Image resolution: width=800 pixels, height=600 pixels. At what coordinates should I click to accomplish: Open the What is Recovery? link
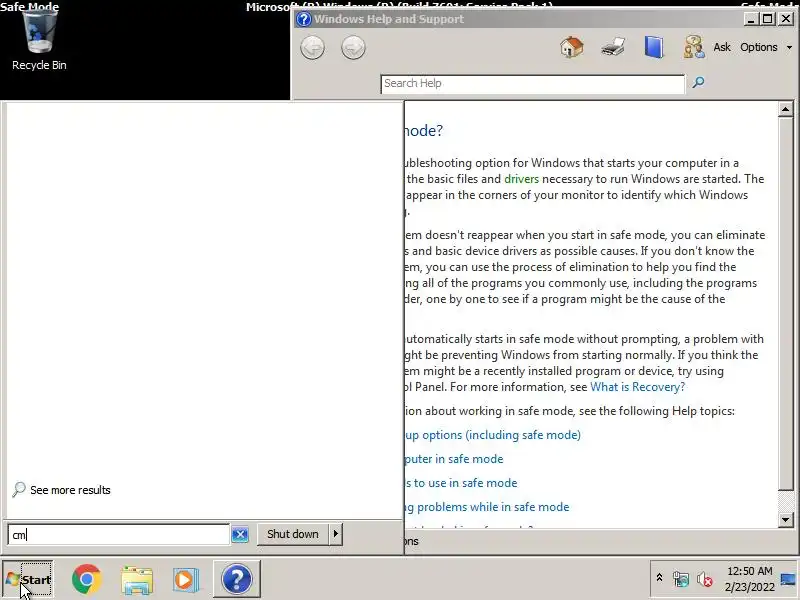point(637,387)
